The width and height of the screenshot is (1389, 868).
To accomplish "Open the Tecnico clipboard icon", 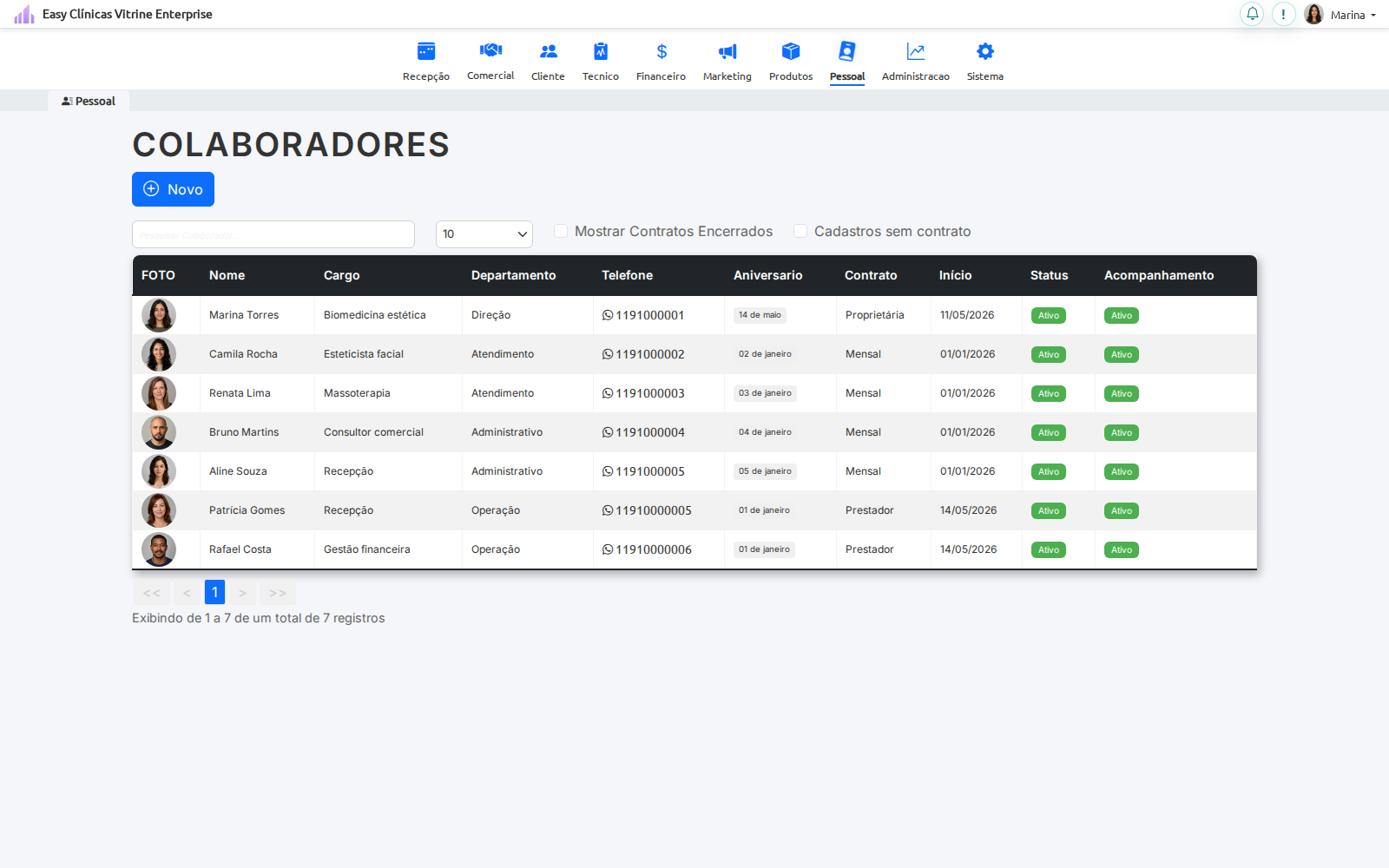I will coord(601,51).
